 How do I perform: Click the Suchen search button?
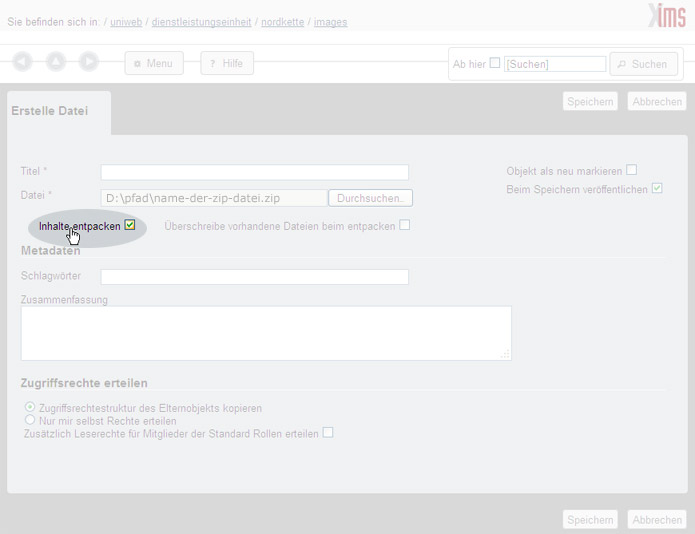point(644,64)
